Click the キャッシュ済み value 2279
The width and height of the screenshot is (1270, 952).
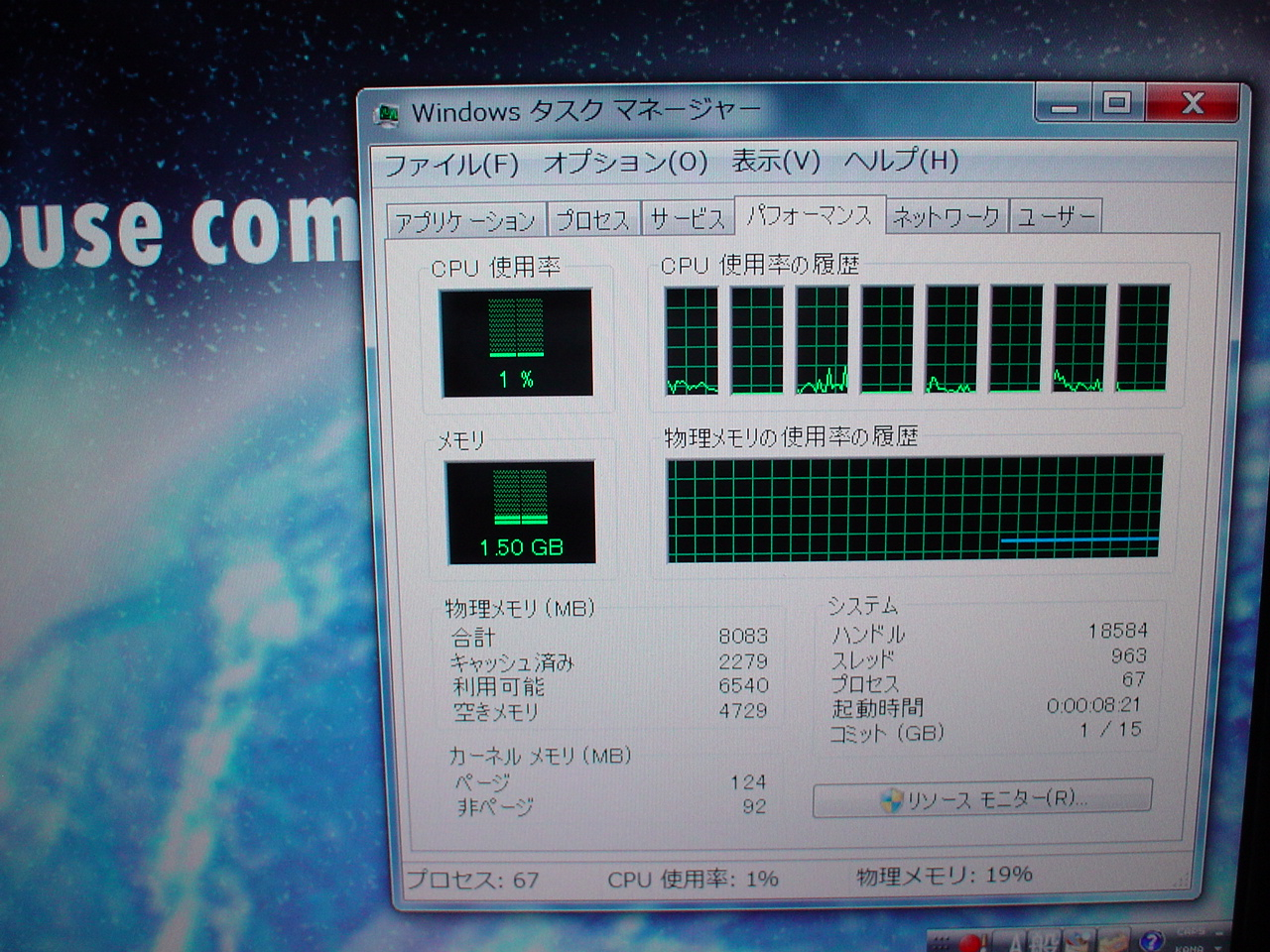[743, 660]
